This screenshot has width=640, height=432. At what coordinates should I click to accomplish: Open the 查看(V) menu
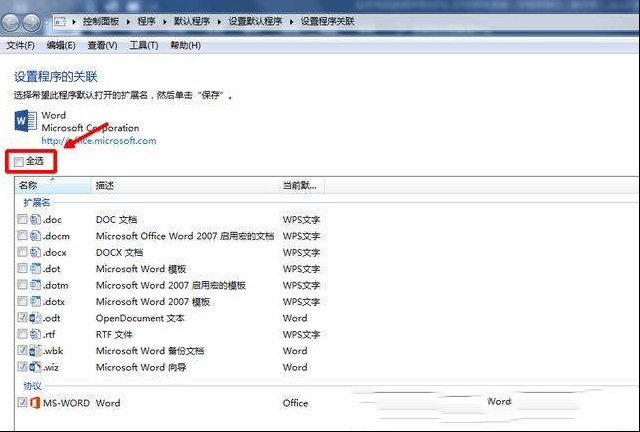tap(102, 45)
